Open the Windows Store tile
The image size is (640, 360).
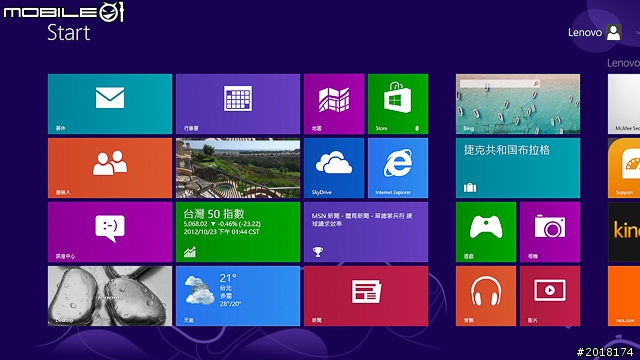point(398,104)
